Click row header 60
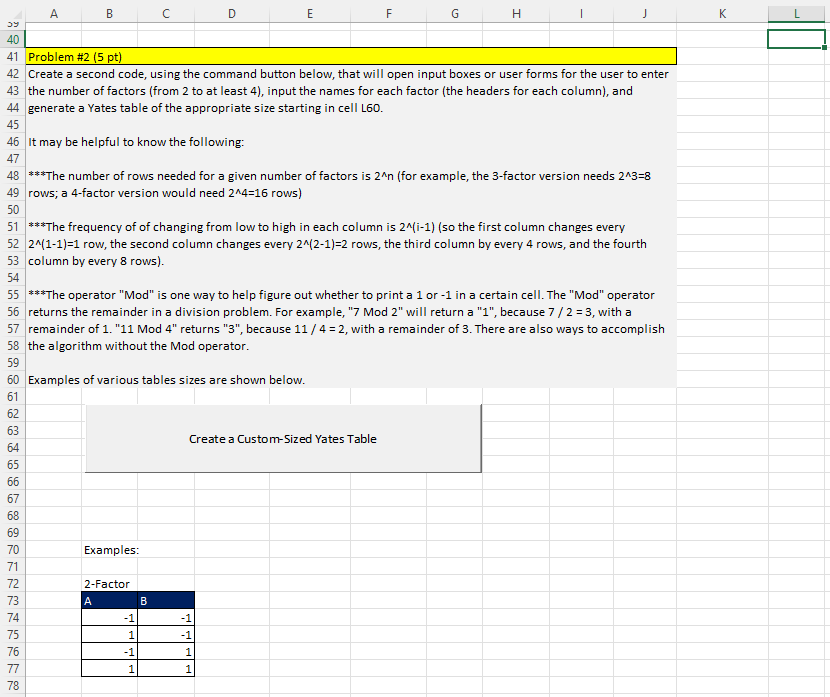Image resolution: width=830 pixels, height=697 pixels. coord(13,380)
